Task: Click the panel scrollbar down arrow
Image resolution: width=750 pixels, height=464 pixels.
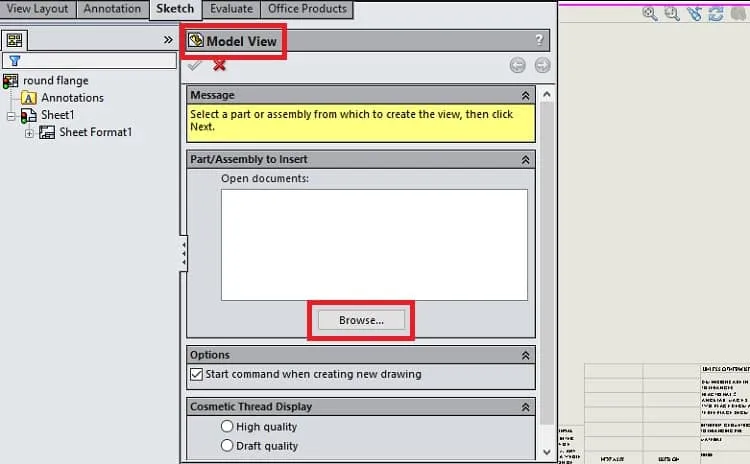Action: [x=547, y=452]
